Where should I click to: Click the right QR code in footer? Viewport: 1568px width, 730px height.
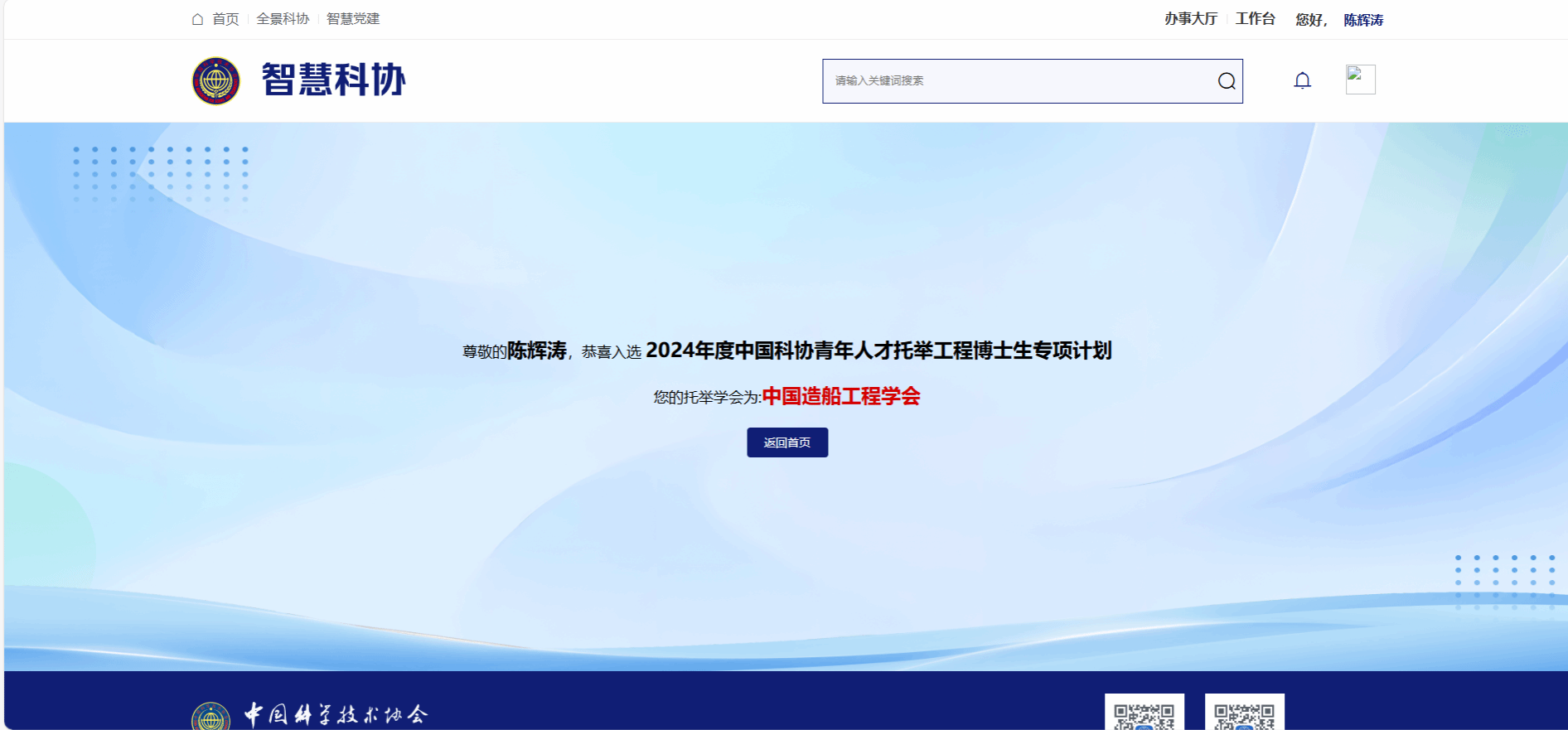pos(1245,713)
